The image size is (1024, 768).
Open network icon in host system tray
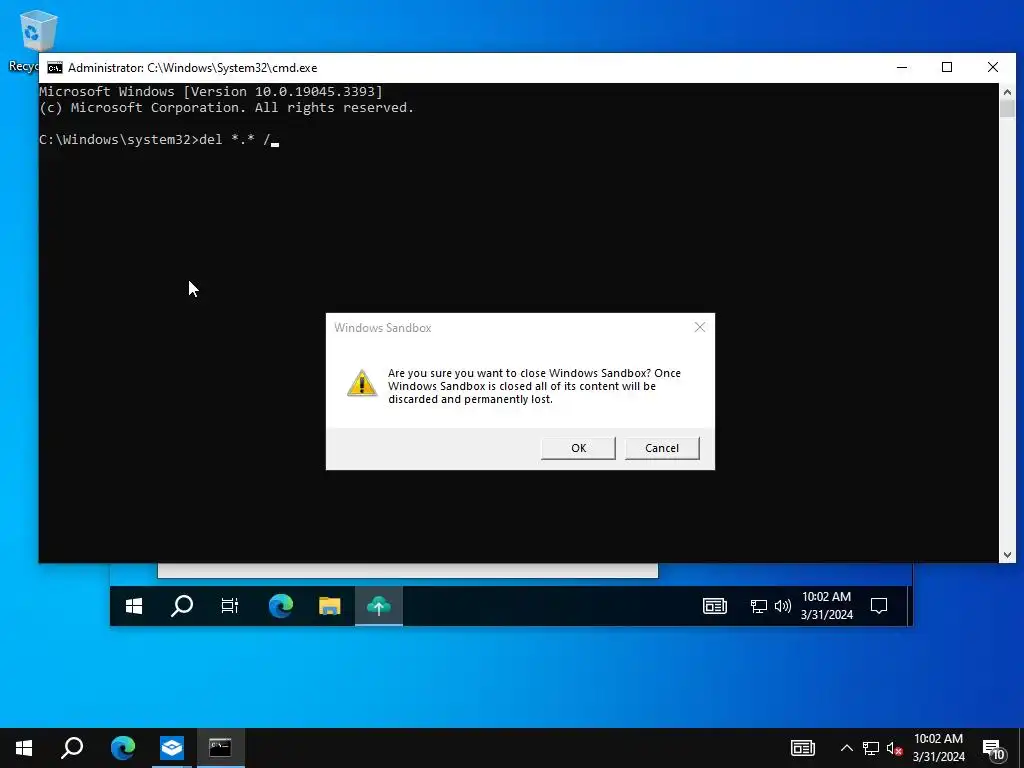click(871, 748)
